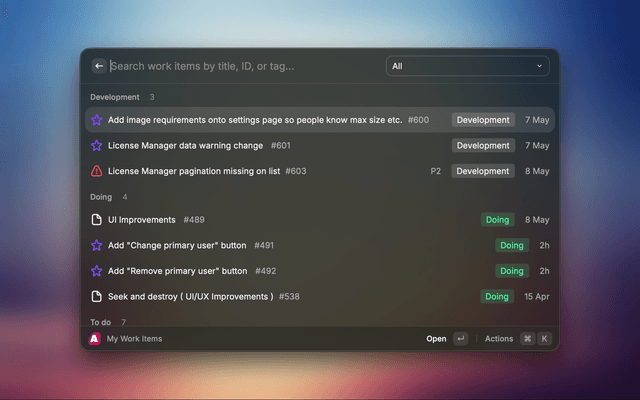640x400 pixels.
Task: Select 'License Manager data warning change' item
Action: click(x=320, y=145)
